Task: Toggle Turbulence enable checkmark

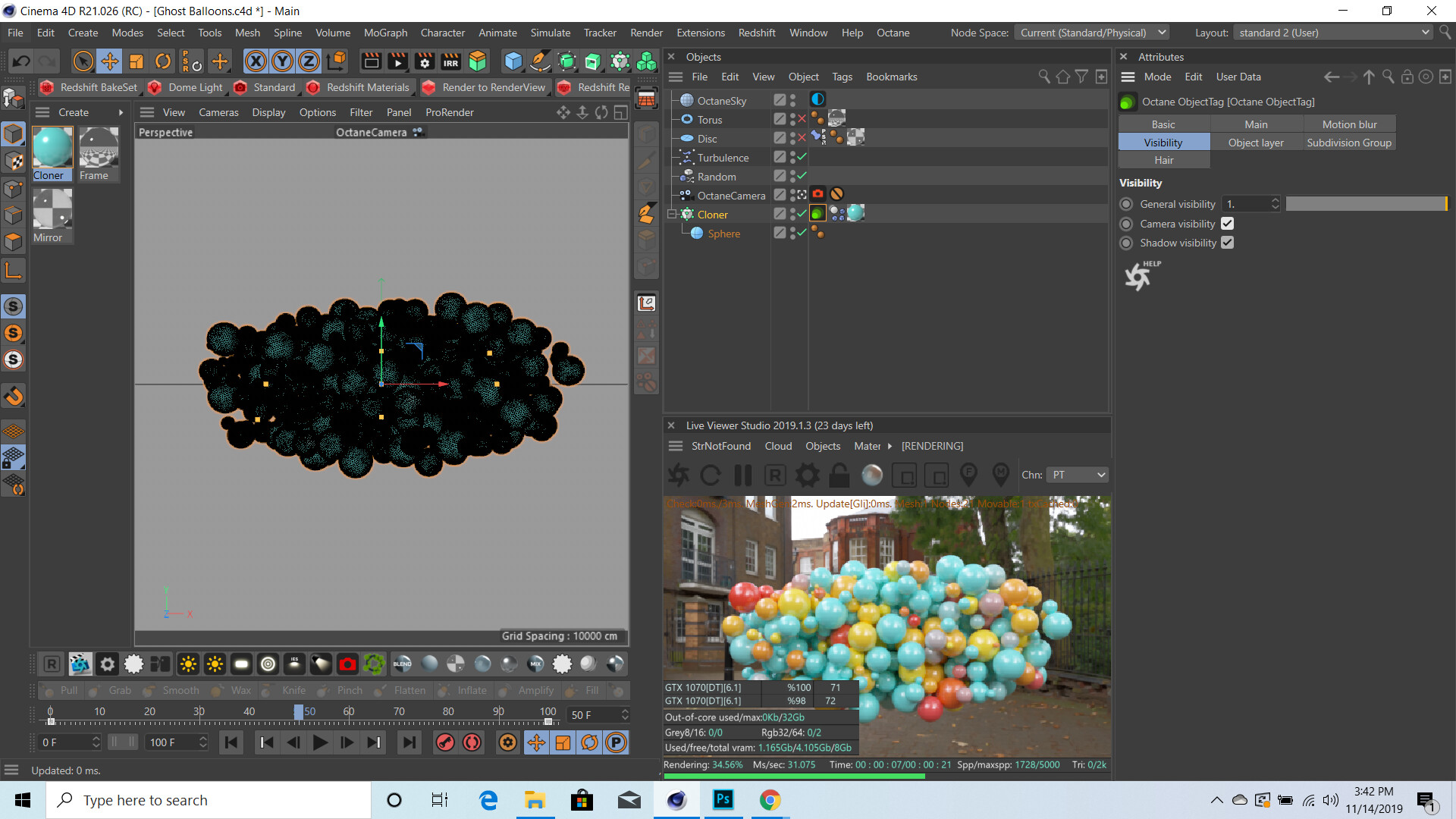Action: point(802,157)
